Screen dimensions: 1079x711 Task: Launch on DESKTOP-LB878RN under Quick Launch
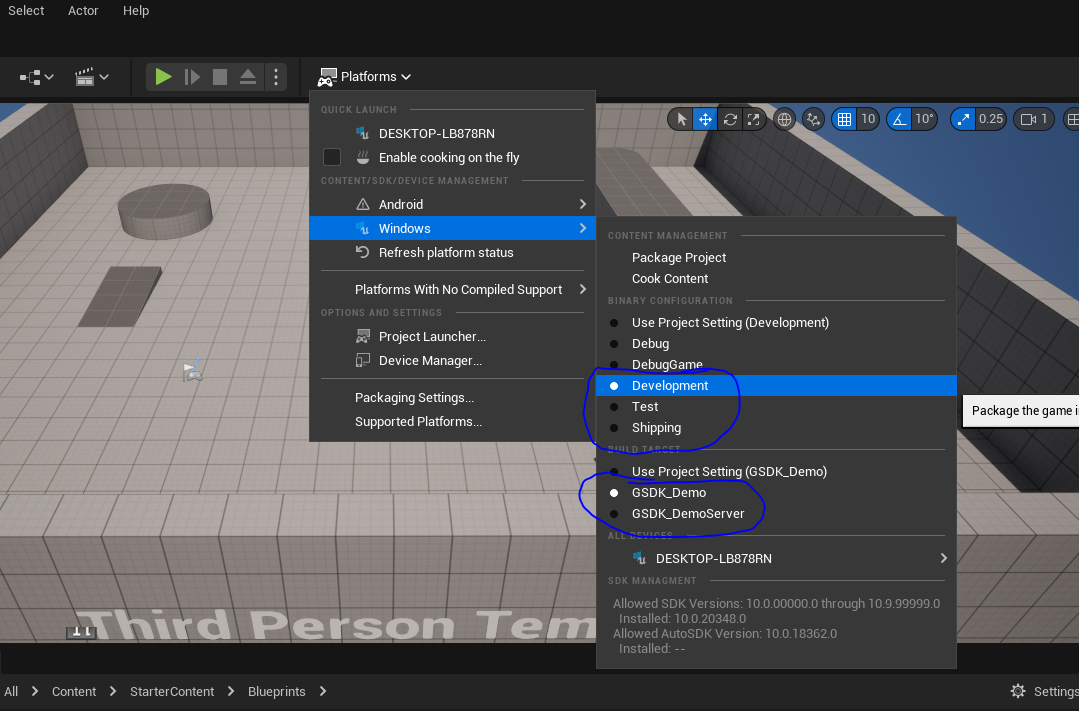tap(452, 134)
